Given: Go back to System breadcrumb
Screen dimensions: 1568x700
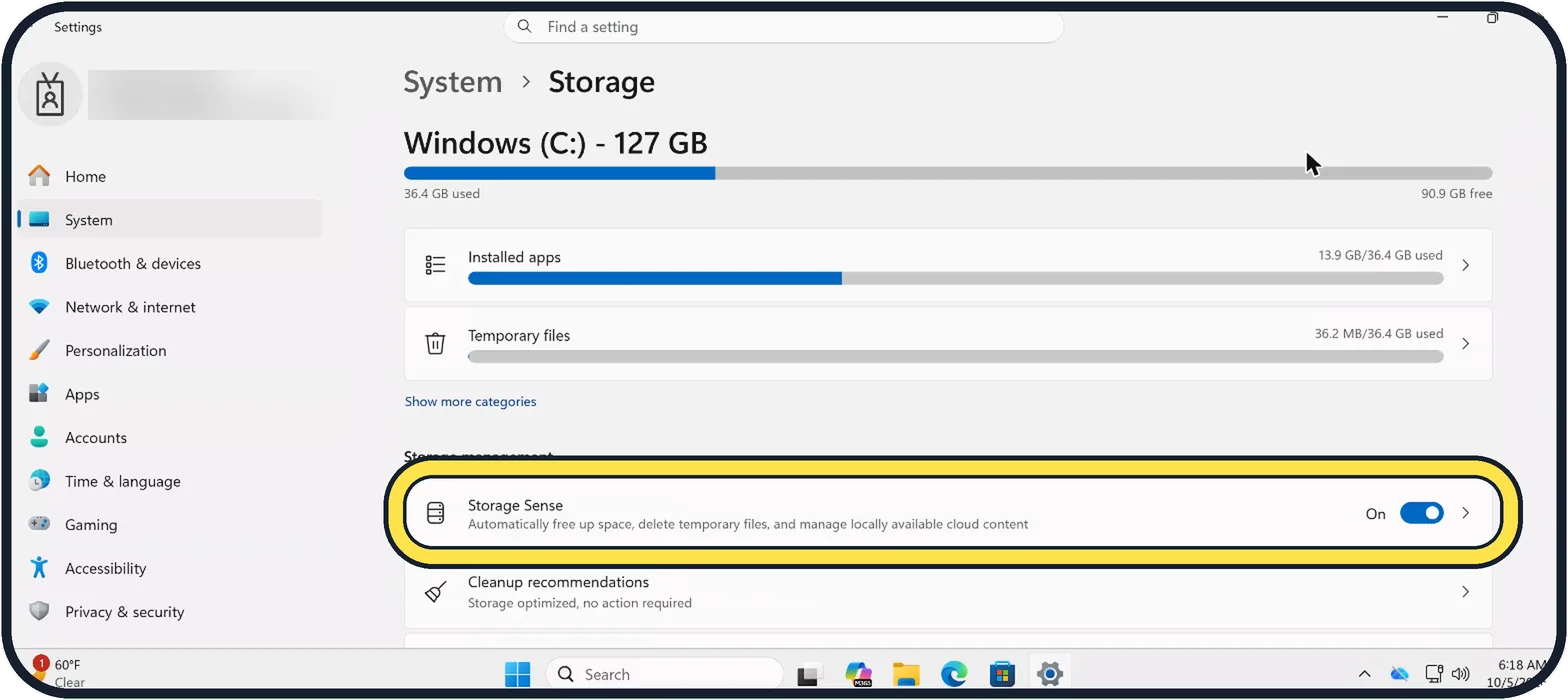Looking at the screenshot, I should 452,81.
